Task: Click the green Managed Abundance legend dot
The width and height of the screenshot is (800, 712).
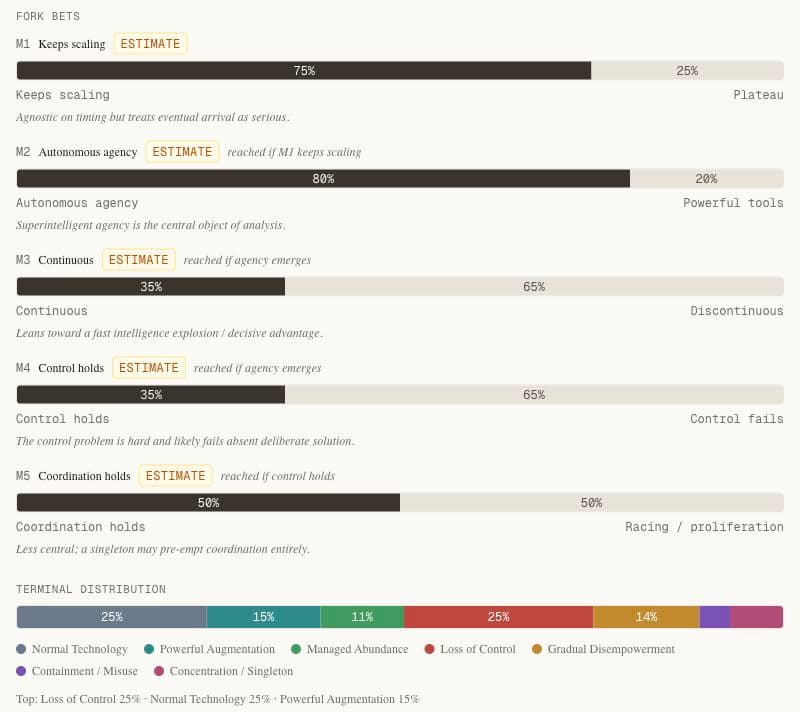Action: 296,649
